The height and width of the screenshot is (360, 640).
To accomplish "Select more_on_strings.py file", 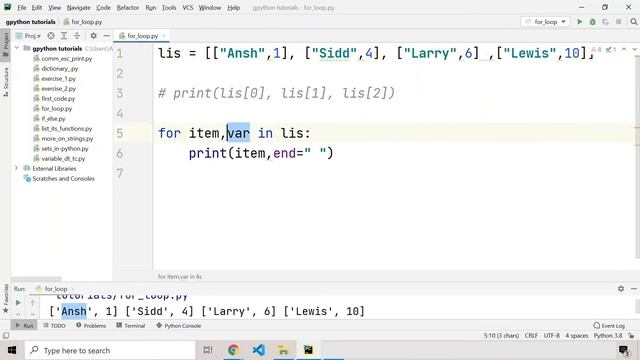I will pos(67,138).
